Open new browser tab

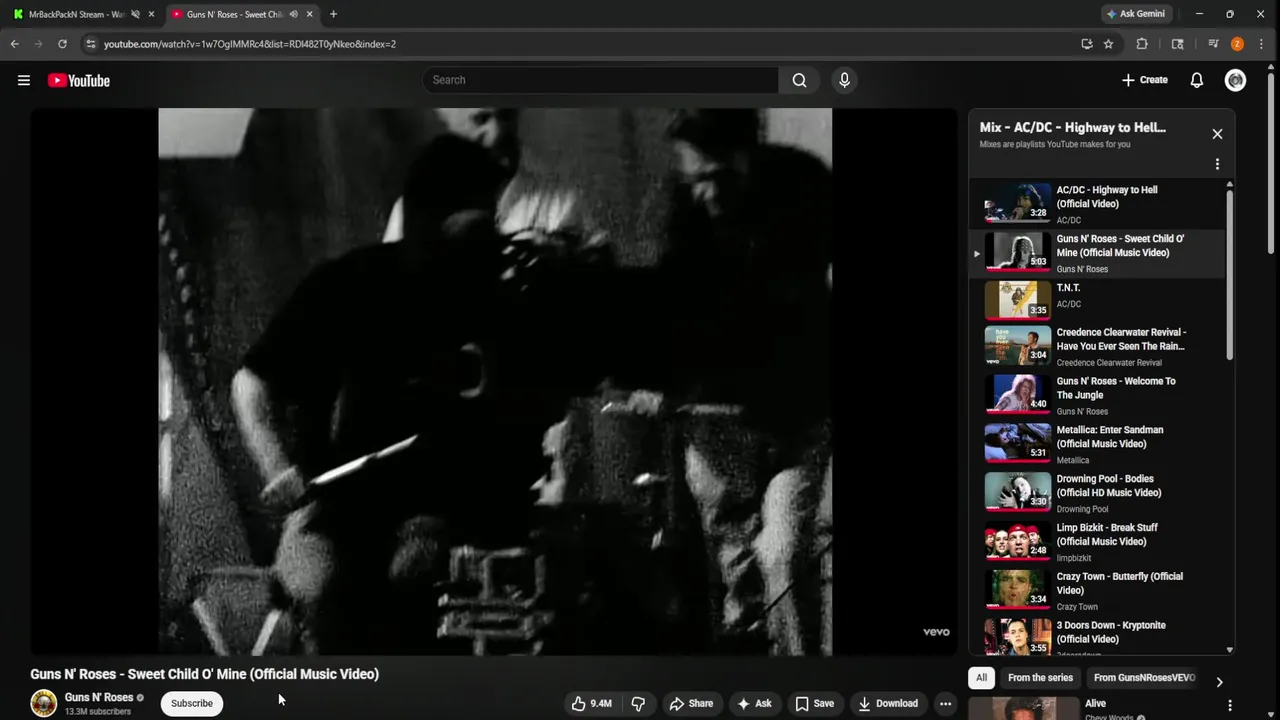point(333,14)
